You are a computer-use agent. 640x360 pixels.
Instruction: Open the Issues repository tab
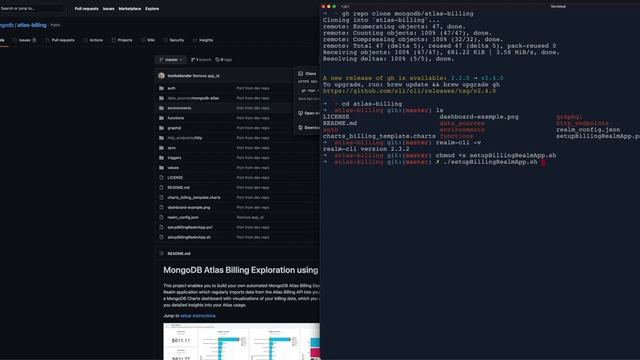(x=24, y=40)
